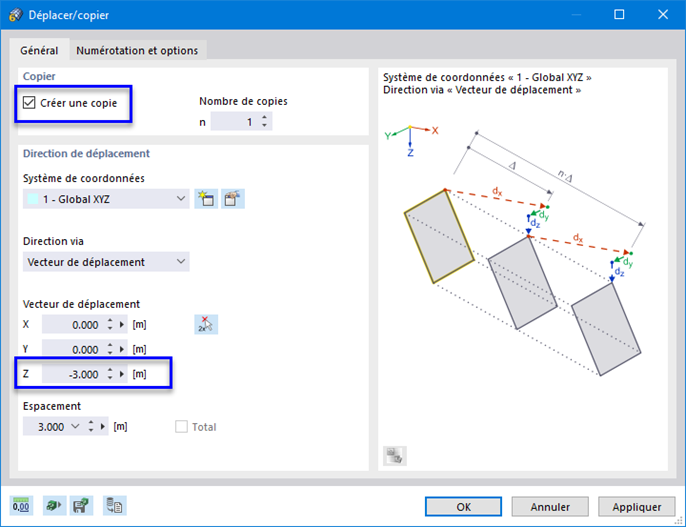Expand the Espacement value dropdown arrow
Viewport: 686px width, 527px height.
(x=75, y=426)
